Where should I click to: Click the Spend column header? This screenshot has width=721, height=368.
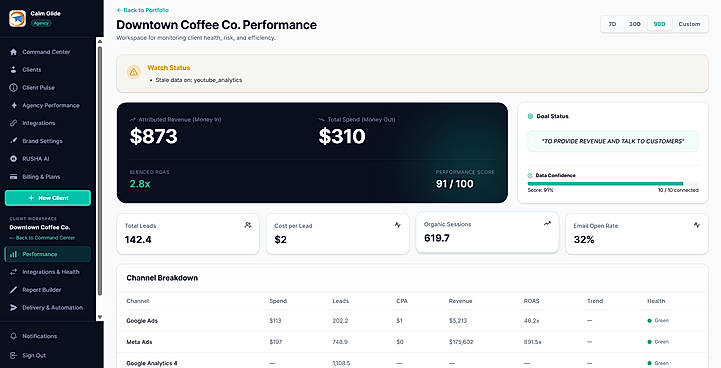tap(278, 301)
